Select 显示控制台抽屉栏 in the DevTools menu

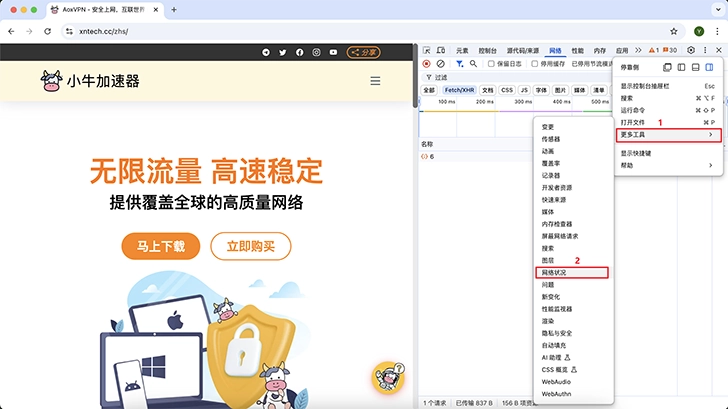click(x=669, y=86)
